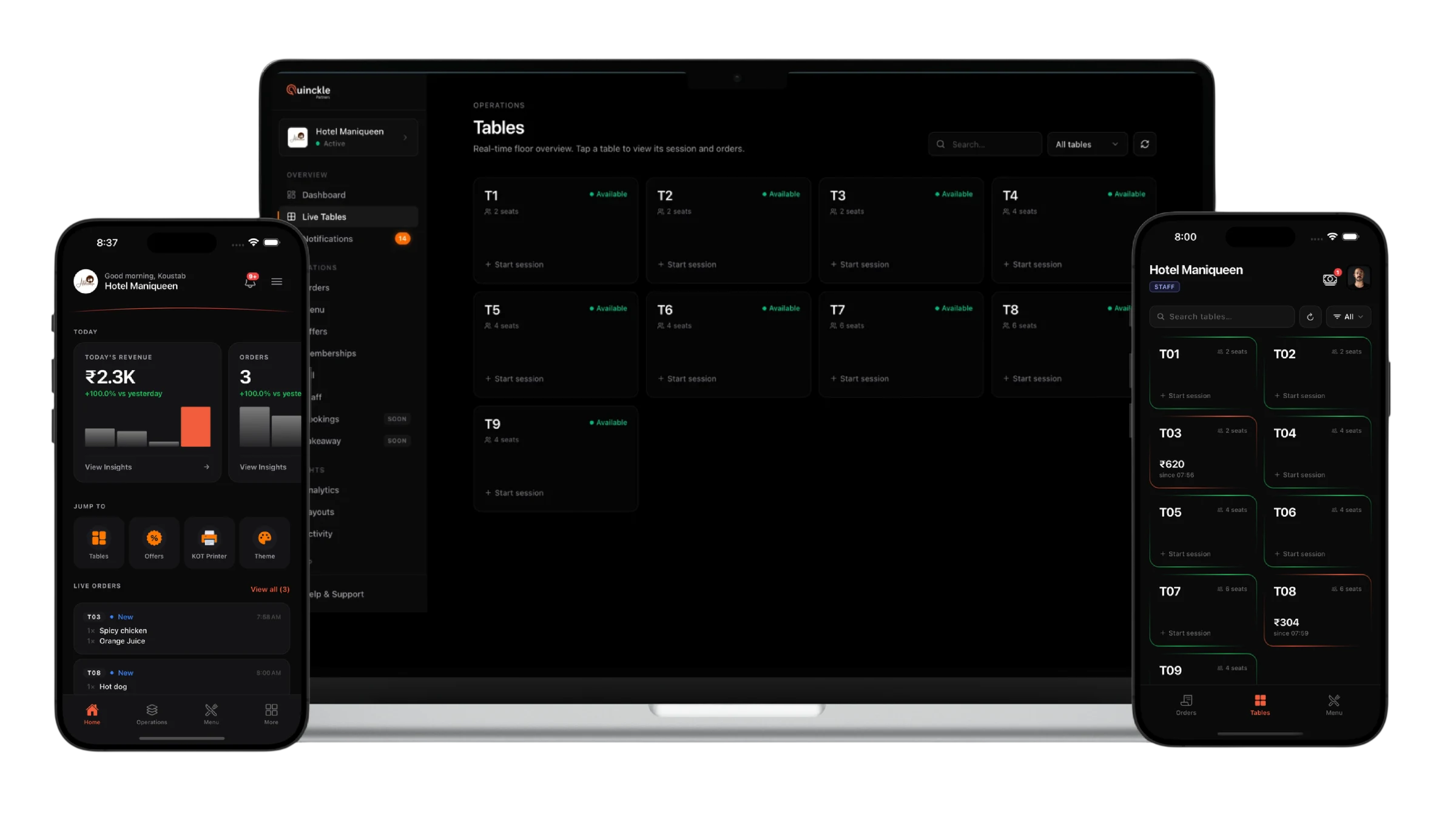Open Help & Support in laptop sidebar
The image size is (1456, 819).
(335, 594)
